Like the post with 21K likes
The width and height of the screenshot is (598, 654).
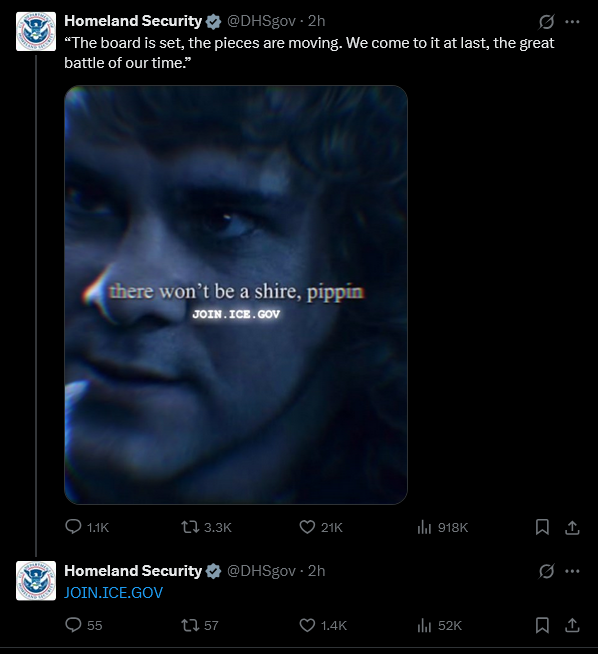pos(321,527)
